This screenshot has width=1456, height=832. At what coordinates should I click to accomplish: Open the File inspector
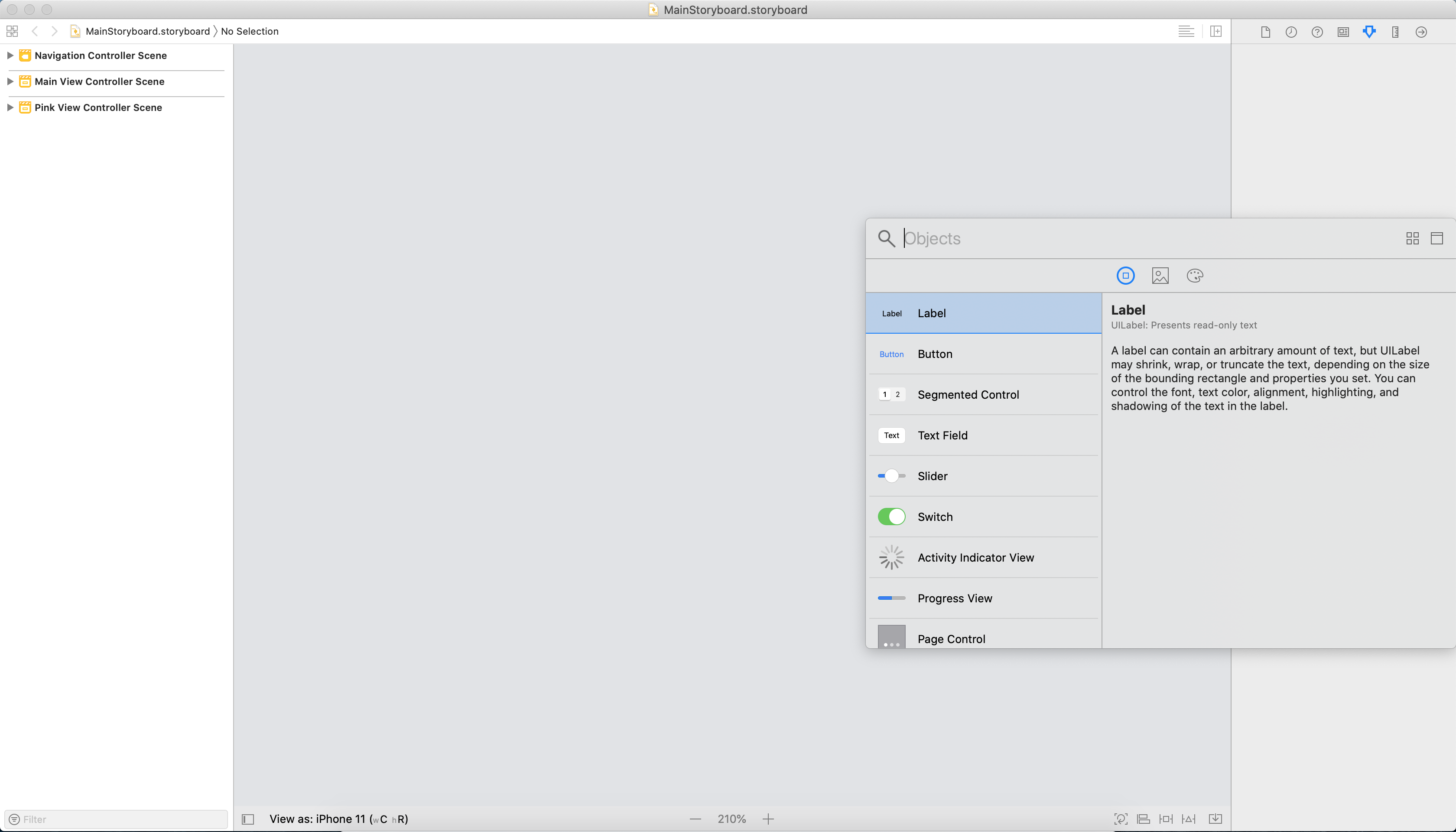click(x=1265, y=32)
